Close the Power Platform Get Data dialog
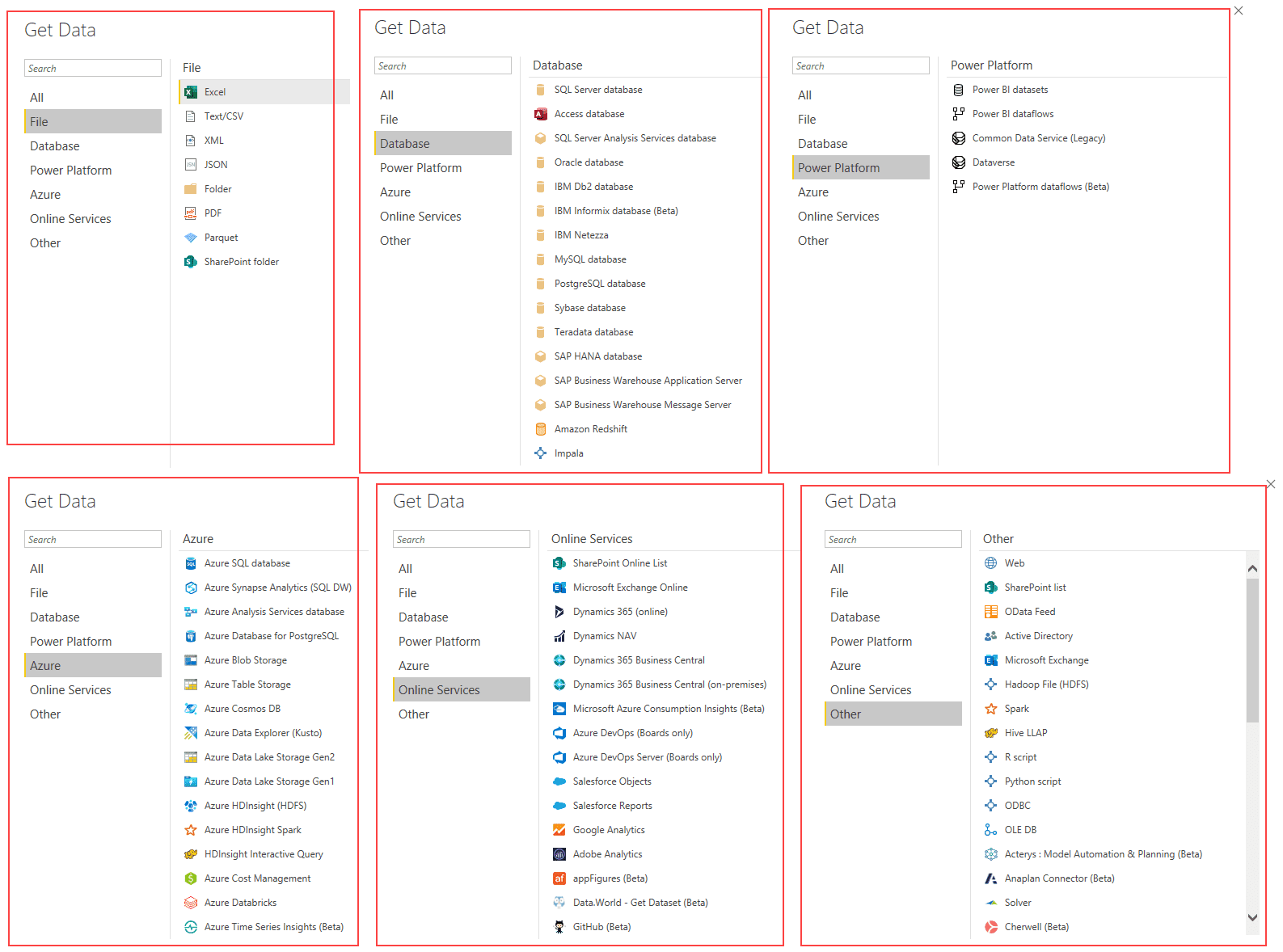This screenshot has width=1283, height=952. click(x=1239, y=11)
